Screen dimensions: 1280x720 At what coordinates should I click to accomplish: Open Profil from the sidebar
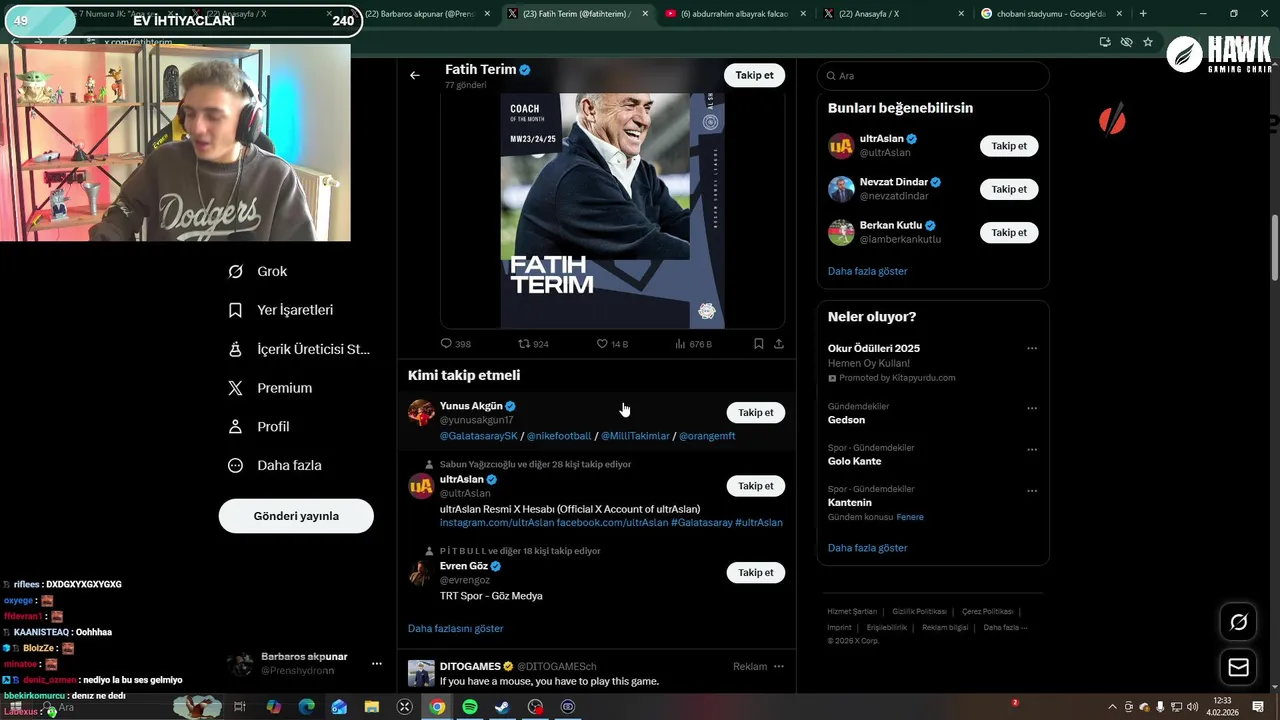click(x=260, y=426)
